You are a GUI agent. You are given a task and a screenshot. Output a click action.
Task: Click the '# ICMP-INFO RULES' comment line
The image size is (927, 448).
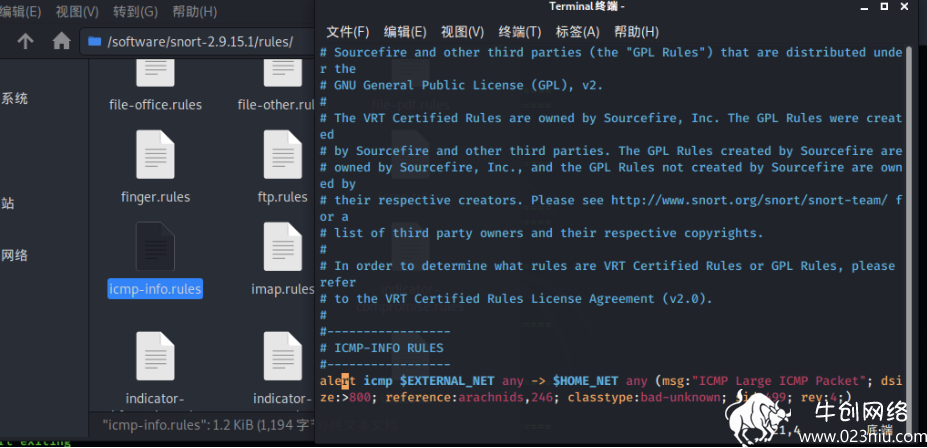pos(382,348)
